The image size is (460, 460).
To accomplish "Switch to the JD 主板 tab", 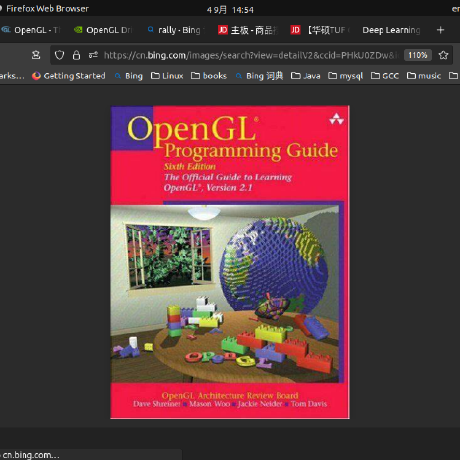I will tap(247, 30).
